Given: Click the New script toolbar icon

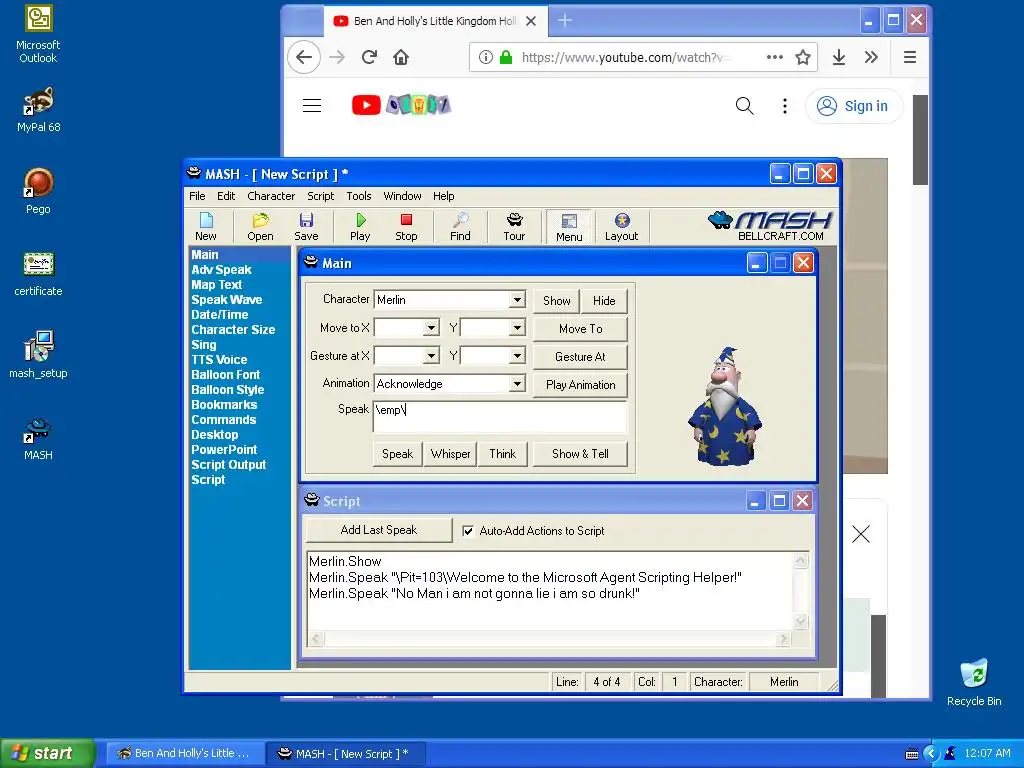Looking at the screenshot, I should click(206, 227).
